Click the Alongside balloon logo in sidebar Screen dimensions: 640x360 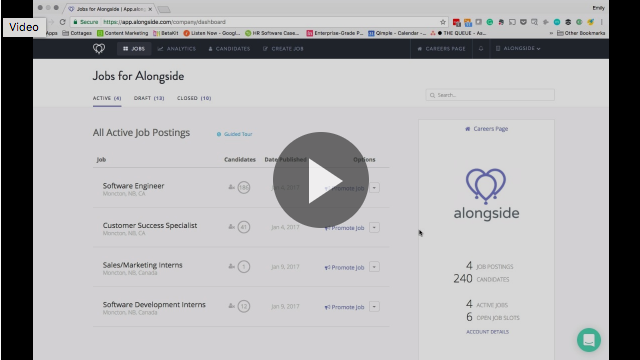[x=486, y=186]
